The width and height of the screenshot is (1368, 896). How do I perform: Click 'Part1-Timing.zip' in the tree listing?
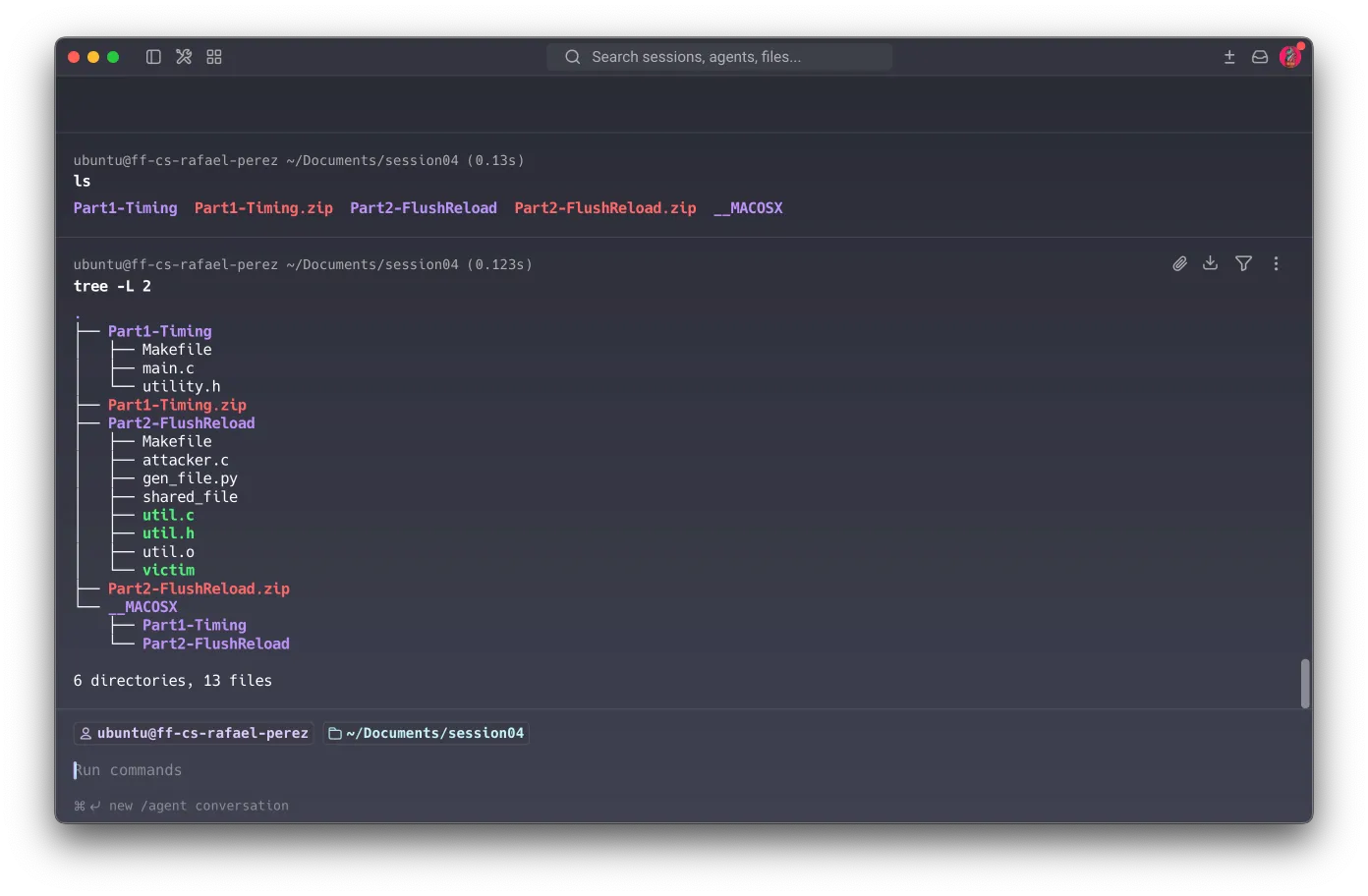177,405
